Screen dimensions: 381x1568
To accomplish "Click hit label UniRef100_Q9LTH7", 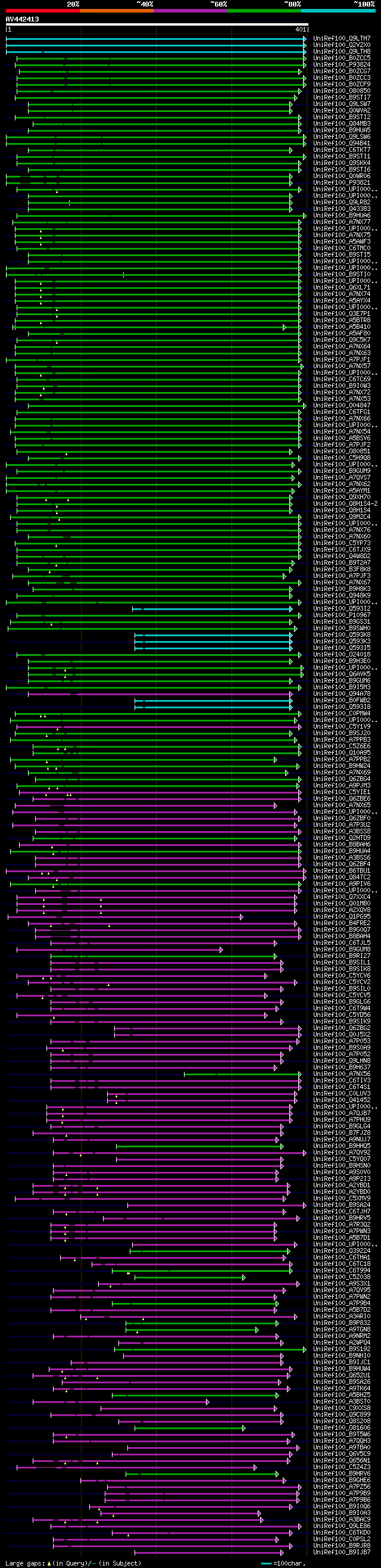I will coord(342,38).
